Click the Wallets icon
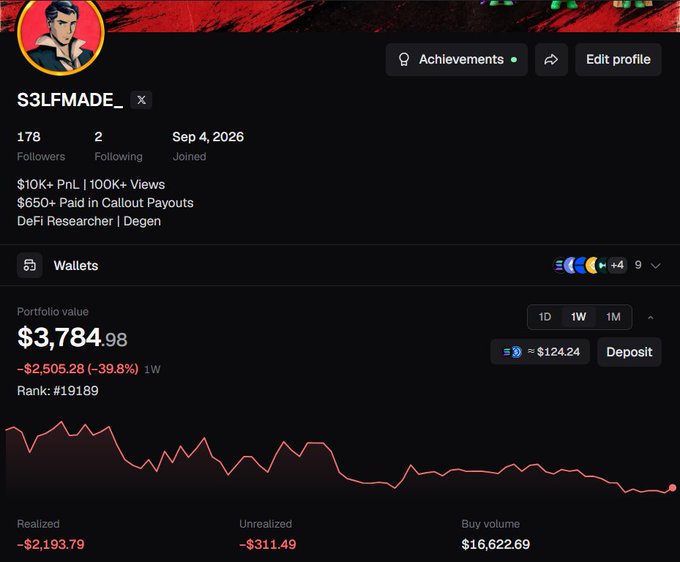 point(29,265)
